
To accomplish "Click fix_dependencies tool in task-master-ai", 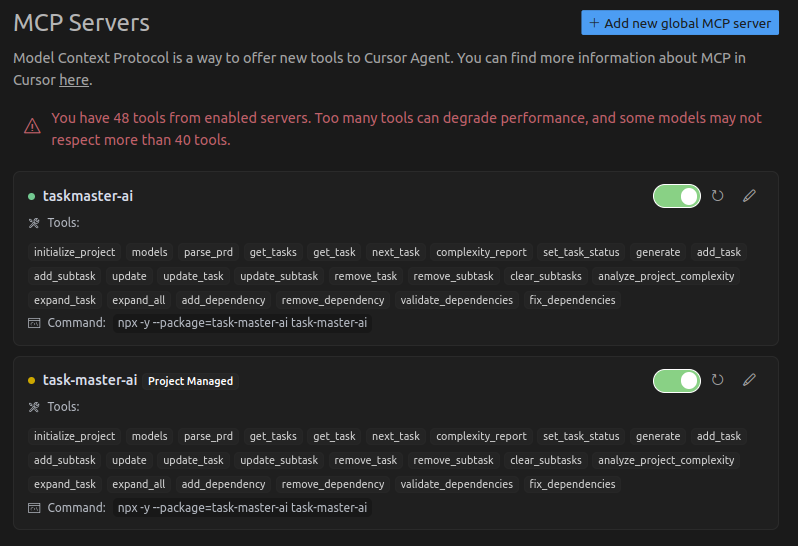I will tap(572, 484).
